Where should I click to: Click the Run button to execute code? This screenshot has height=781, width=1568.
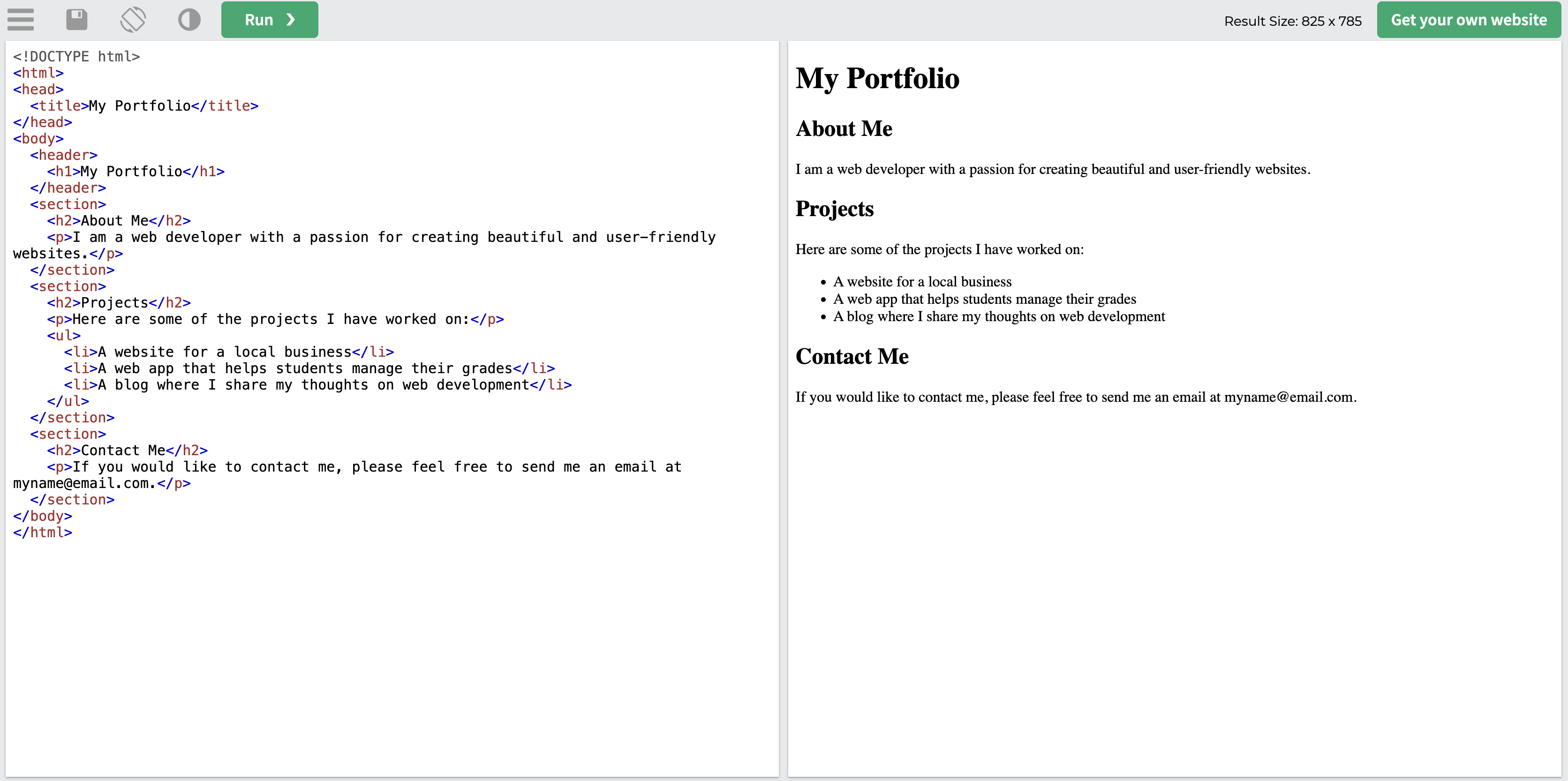click(269, 19)
